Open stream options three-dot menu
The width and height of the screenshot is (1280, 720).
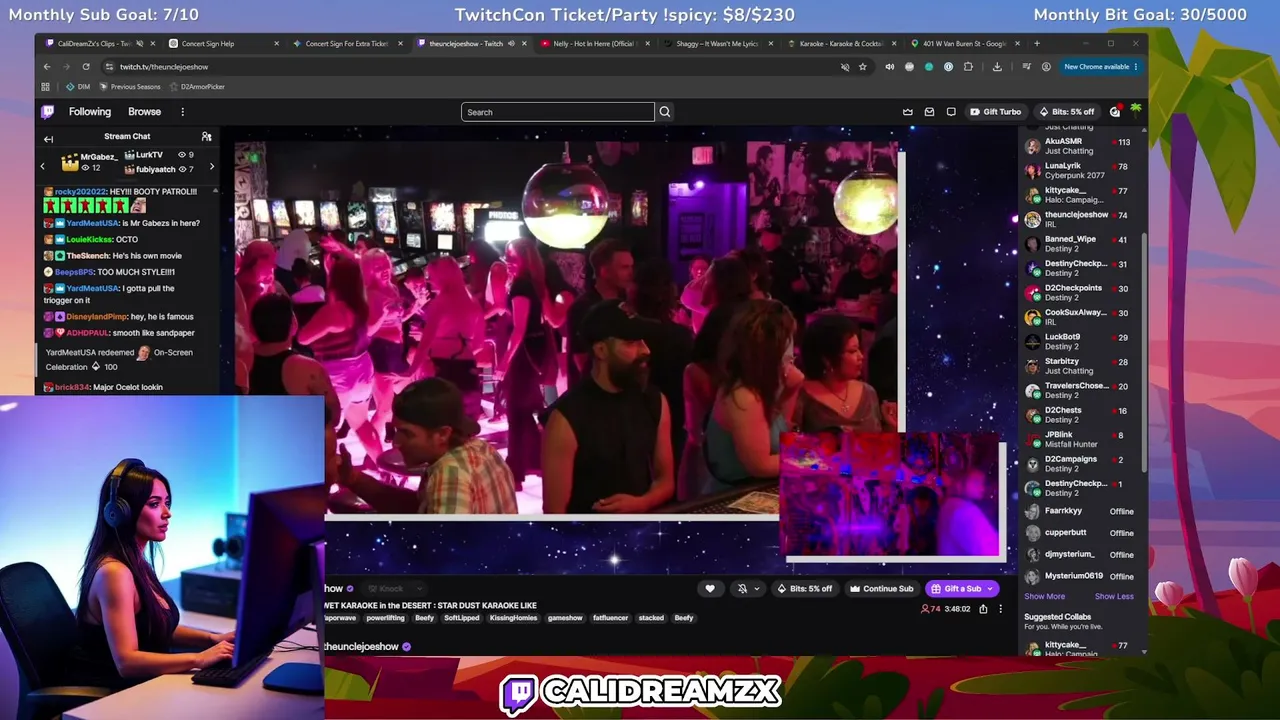pos(1000,609)
